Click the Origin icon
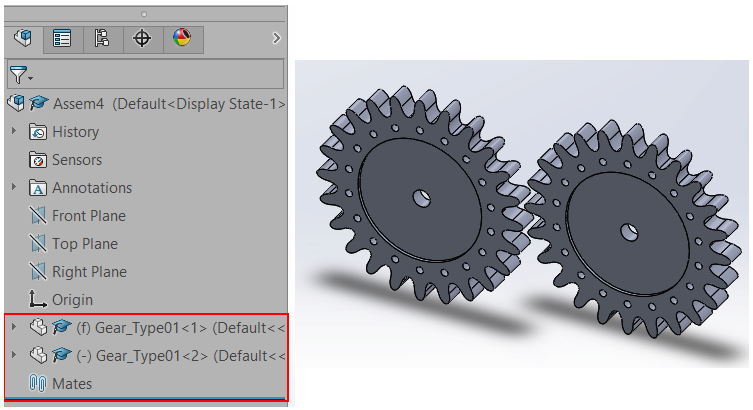This screenshot has height=410, width=753. click(37, 299)
